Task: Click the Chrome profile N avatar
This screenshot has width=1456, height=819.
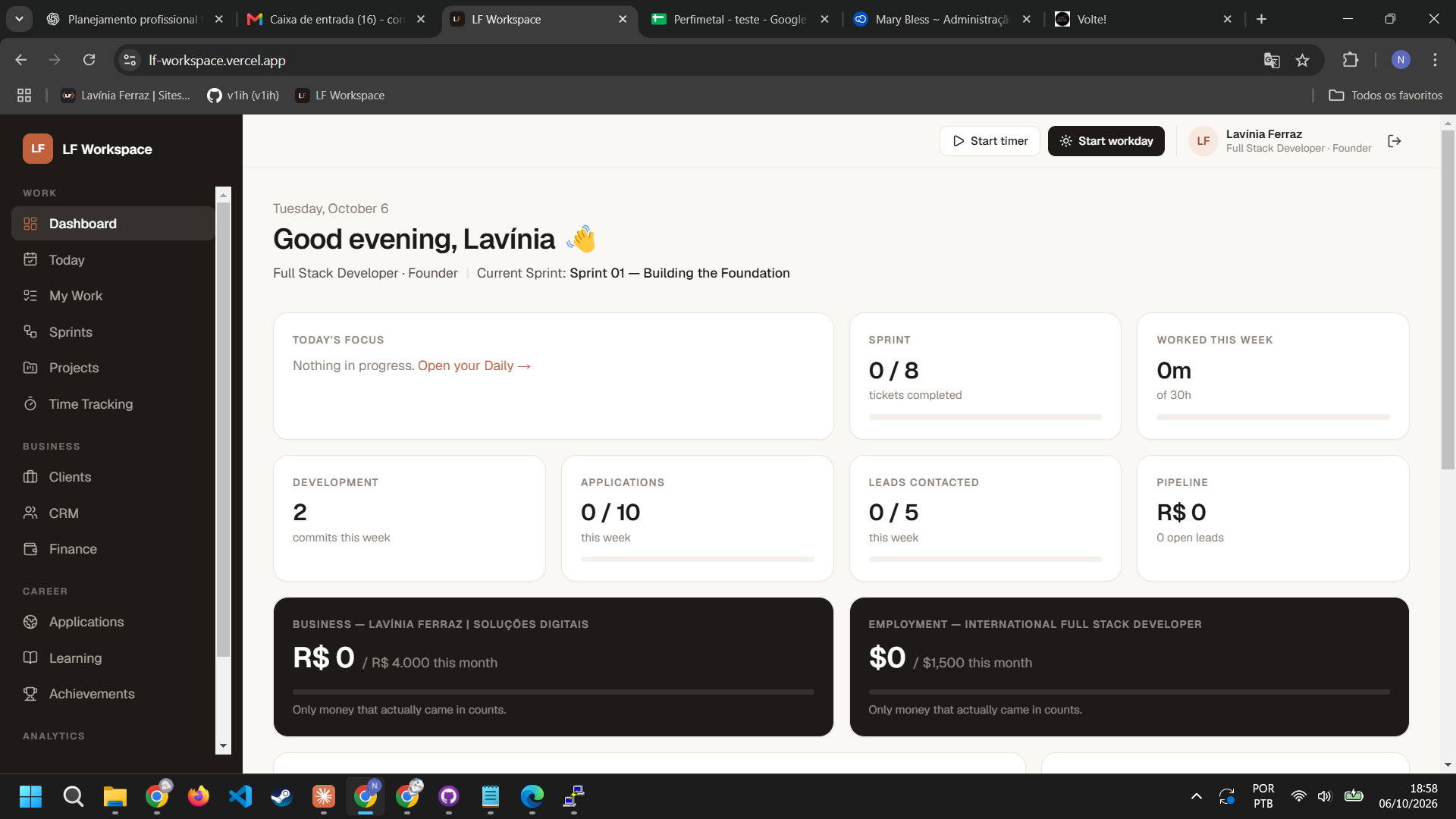Action: coord(1401,60)
